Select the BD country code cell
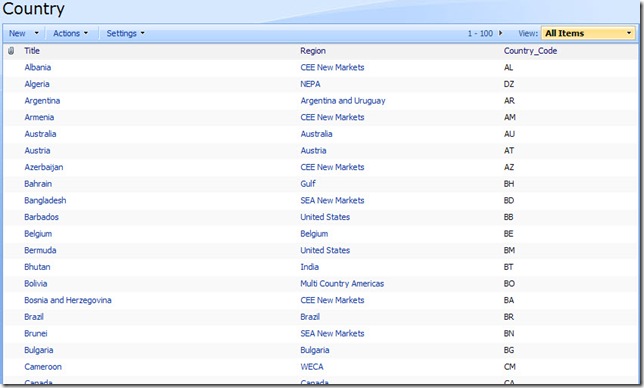 [509, 200]
